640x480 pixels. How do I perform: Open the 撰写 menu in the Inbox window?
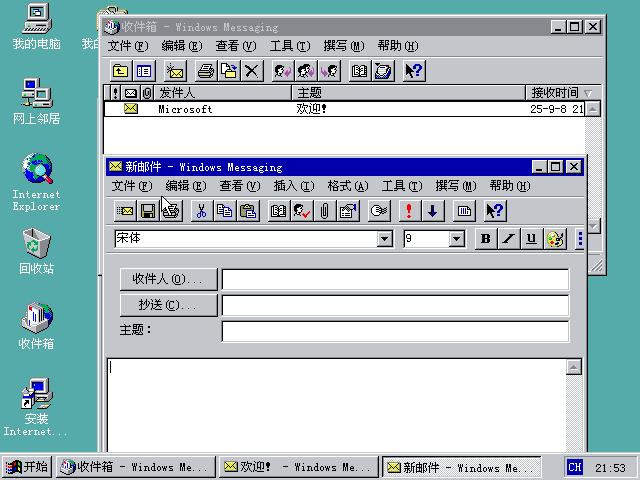click(x=343, y=46)
